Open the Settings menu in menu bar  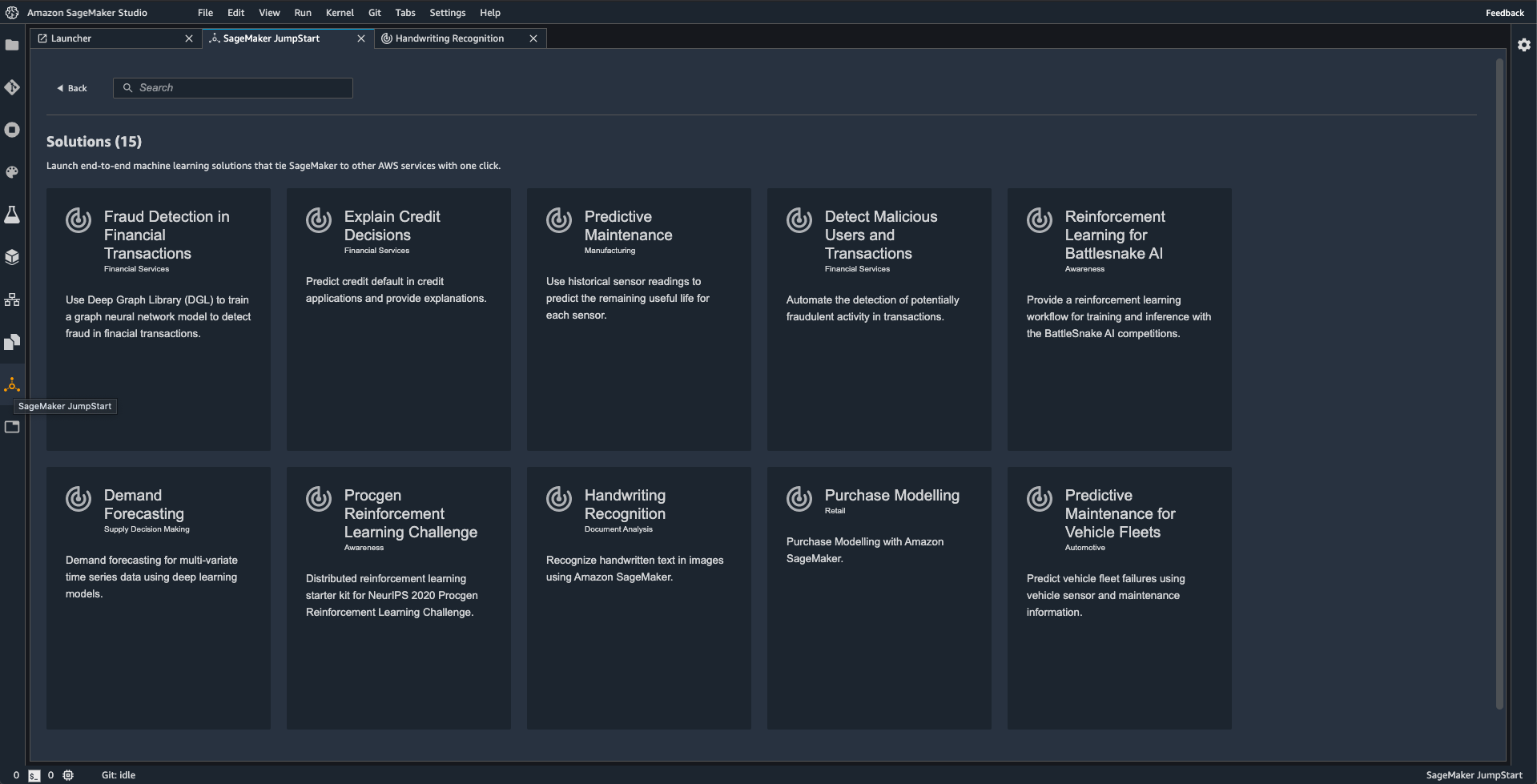(447, 13)
